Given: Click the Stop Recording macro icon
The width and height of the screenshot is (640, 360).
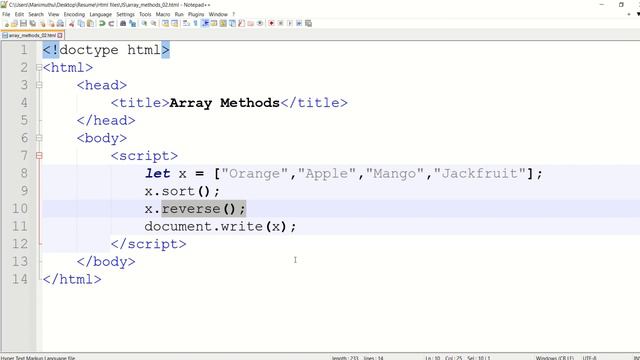Looking at the screenshot, I should pos(280,23).
